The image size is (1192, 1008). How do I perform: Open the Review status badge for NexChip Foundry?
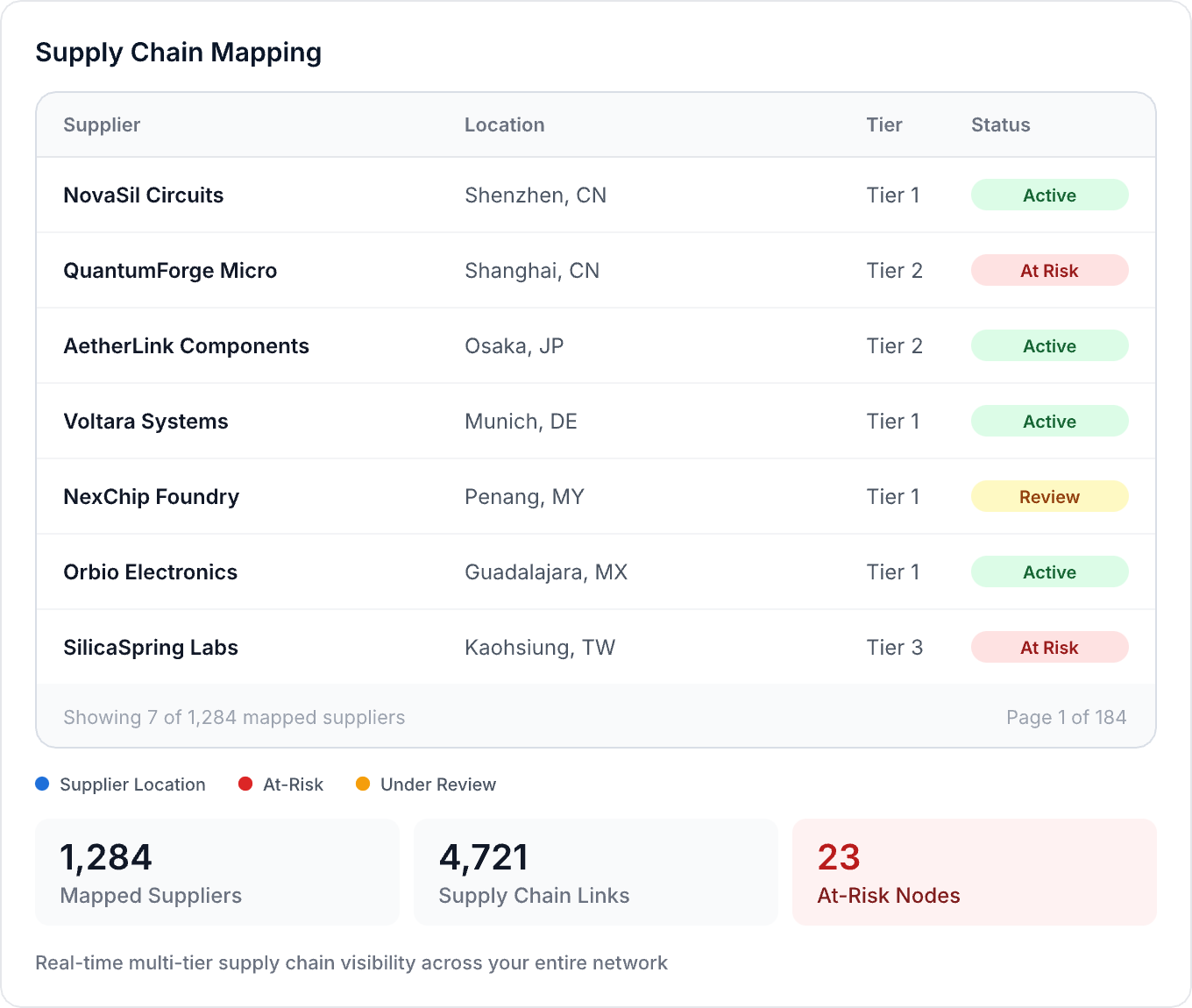coord(1049,496)
